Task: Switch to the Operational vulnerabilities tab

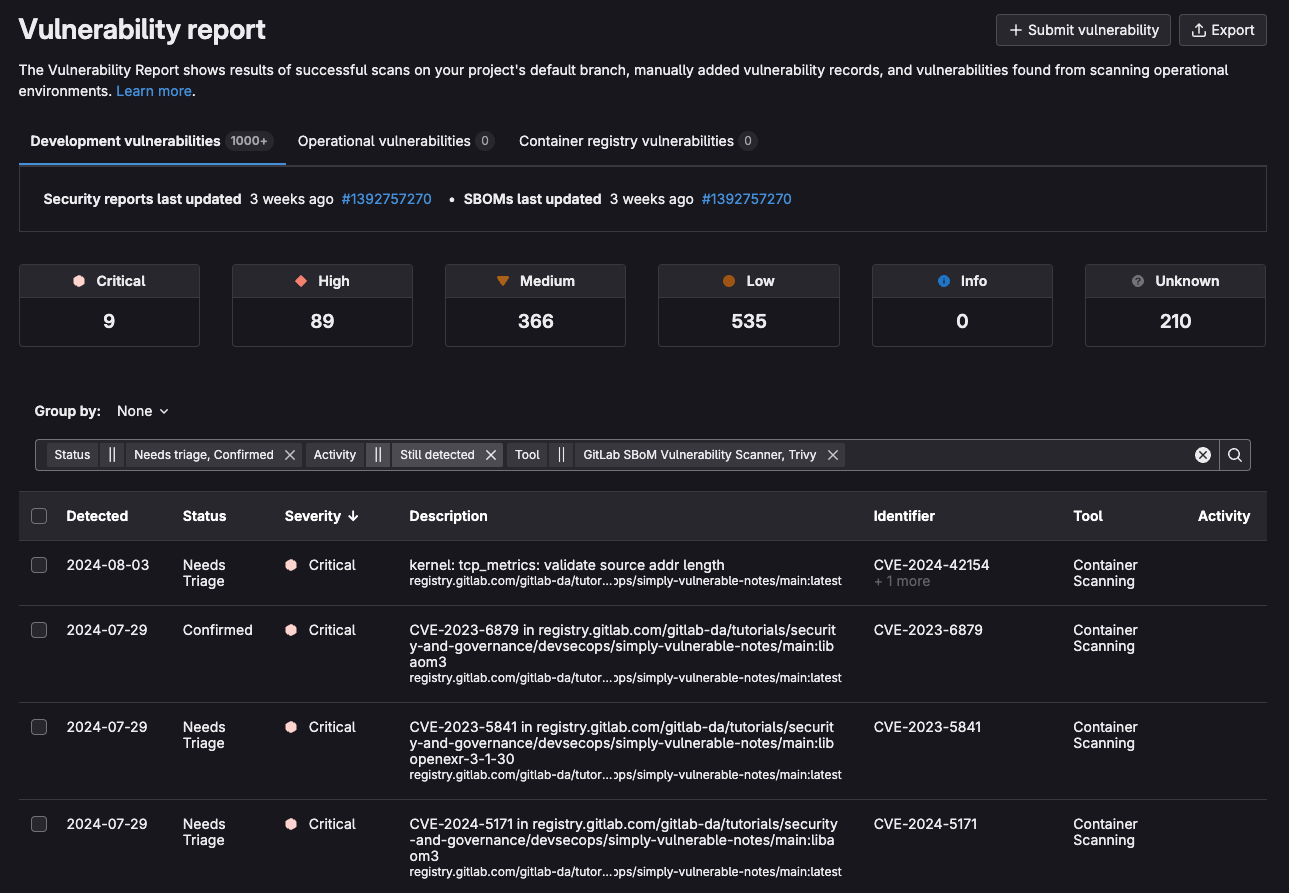Action: click(384, 141)
